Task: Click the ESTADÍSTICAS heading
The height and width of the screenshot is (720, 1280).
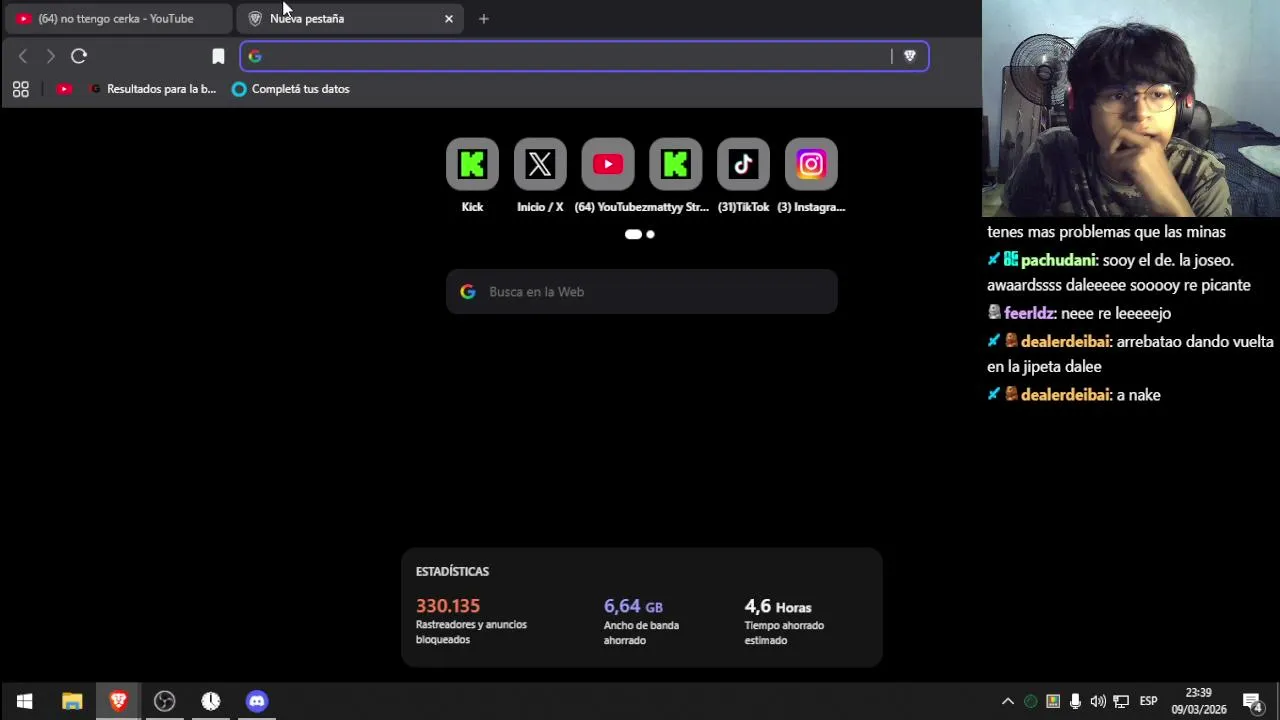Action: [452, 571]
